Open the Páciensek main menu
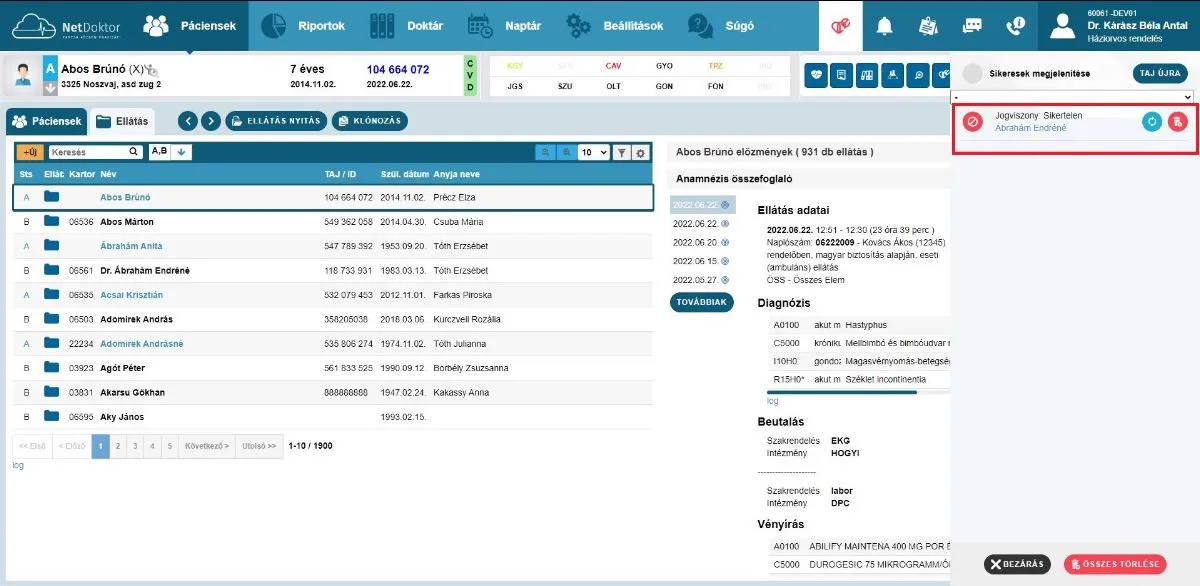Image resolution: width=1200 pixels, height=586 pixels. click(x=190, y=26)
